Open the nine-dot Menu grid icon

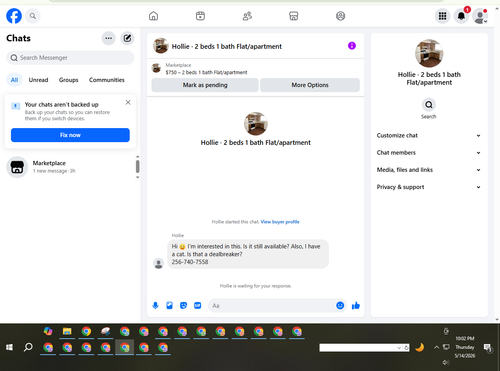(442, 16)
